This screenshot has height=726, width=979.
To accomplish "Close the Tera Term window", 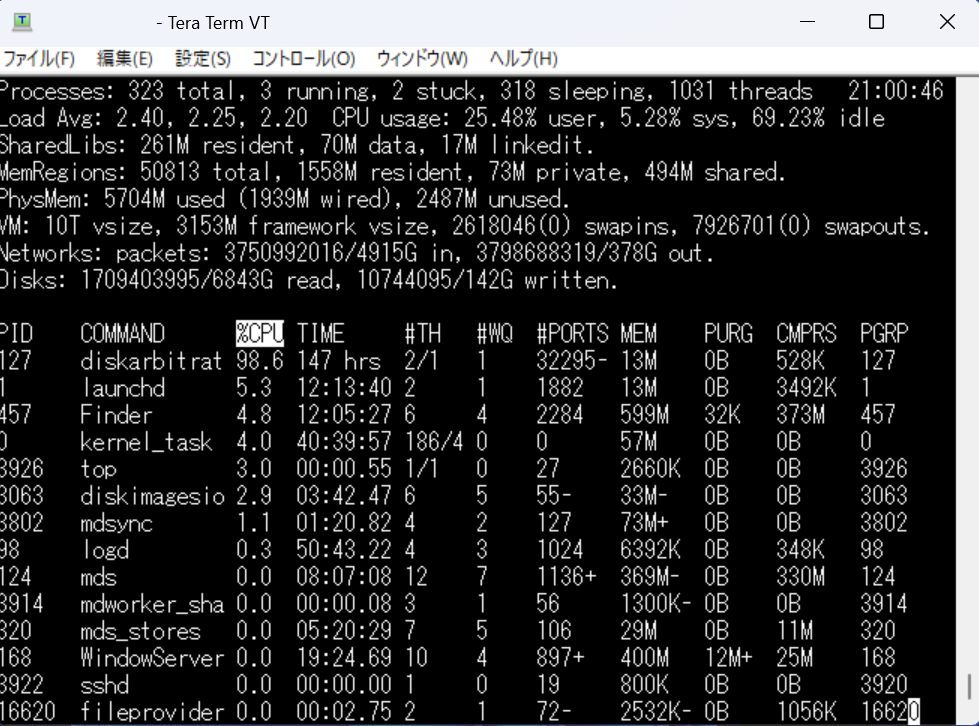I will 947,22.
